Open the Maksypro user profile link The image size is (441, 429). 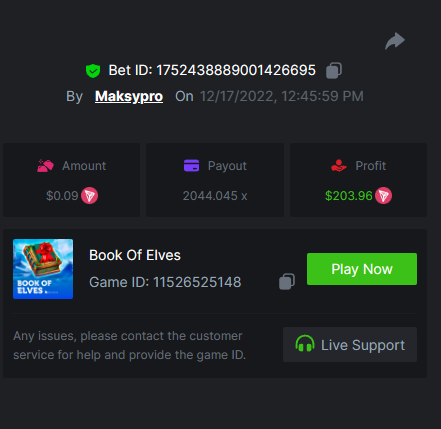pos(129,97)
